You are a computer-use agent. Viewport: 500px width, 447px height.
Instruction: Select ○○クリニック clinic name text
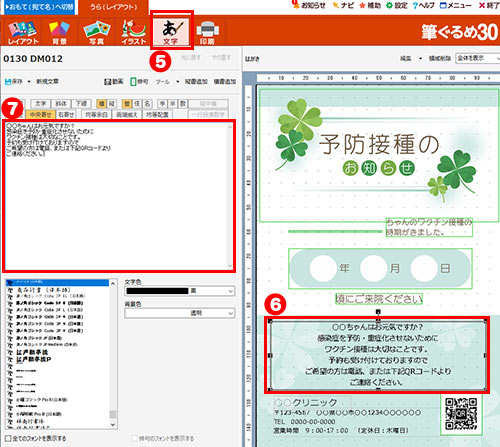(x=306, y=402)
